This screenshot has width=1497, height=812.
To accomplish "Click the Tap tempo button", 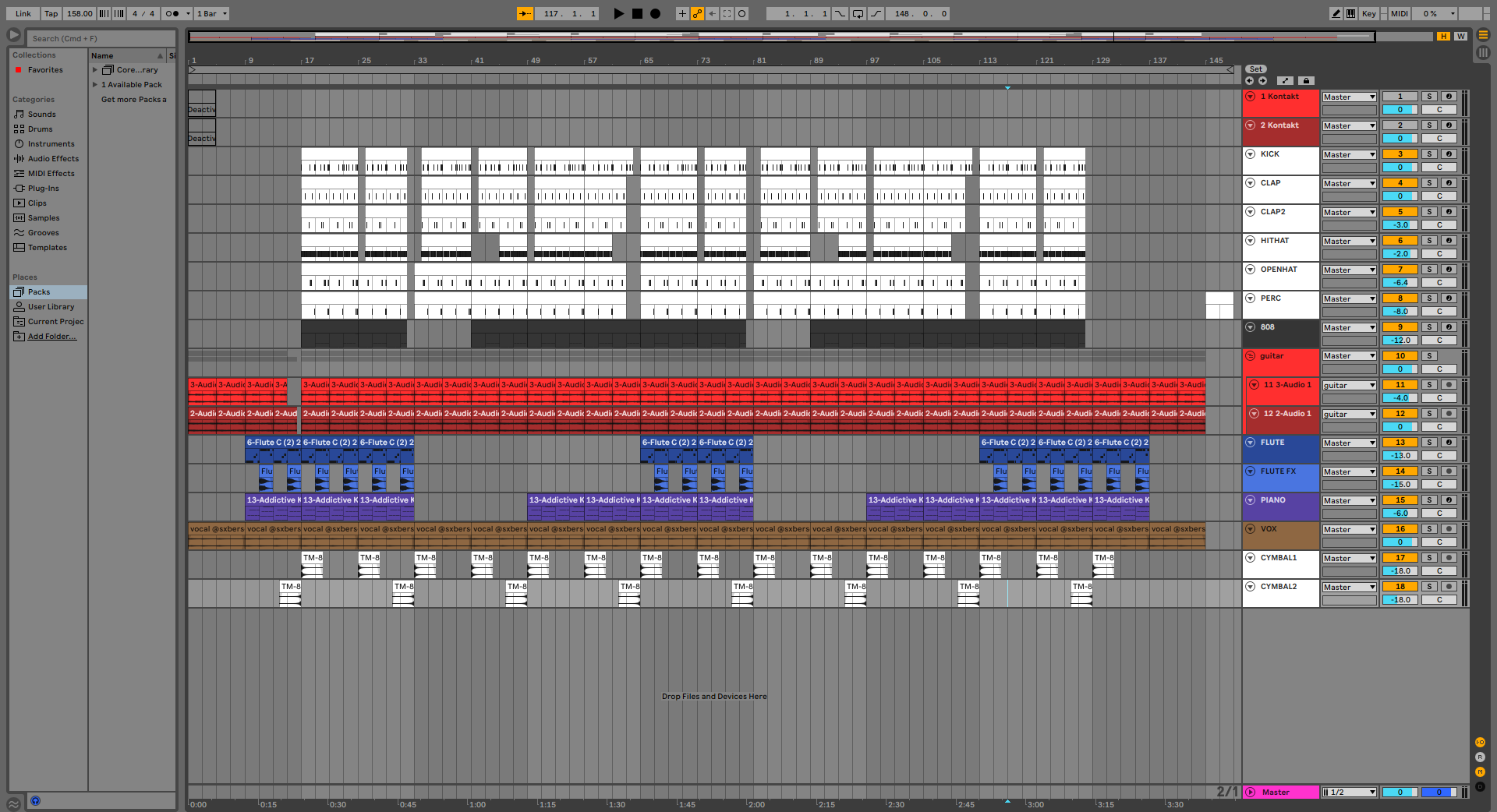I will 51,13.
